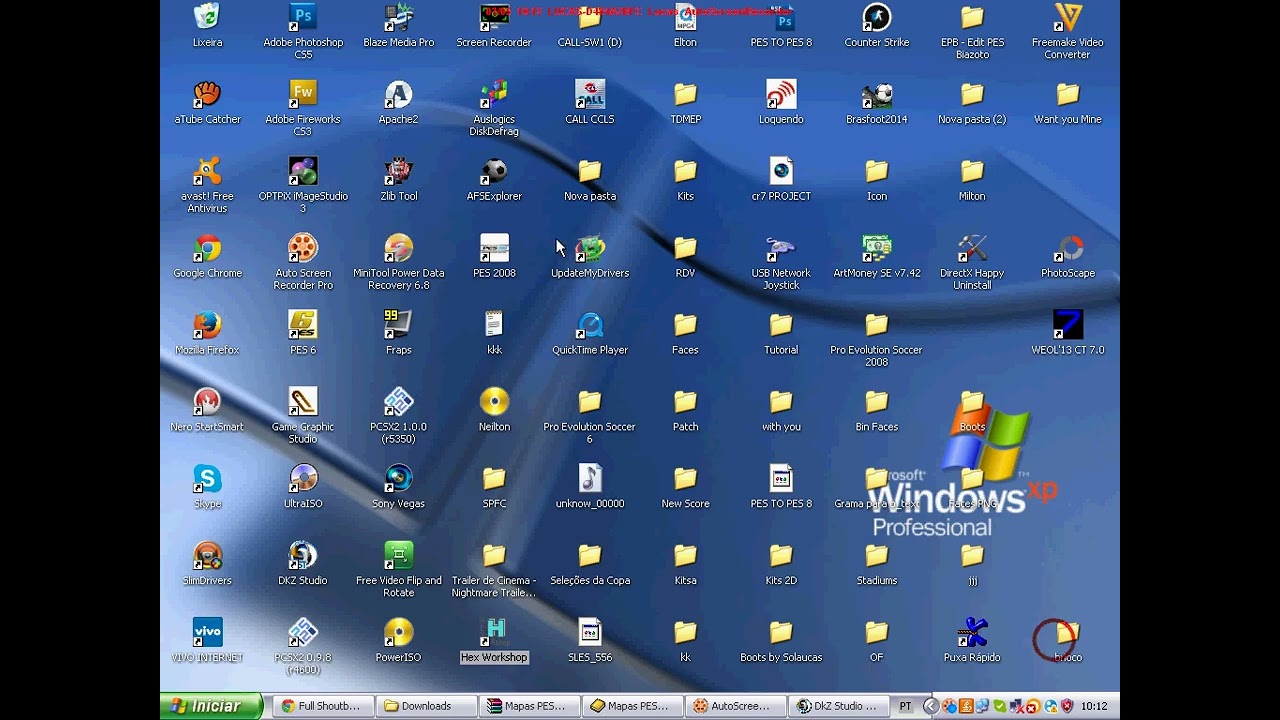Viewport: 1280px width, 720px height.
Task: Open the PT language indicator
Action: [905, 706]
